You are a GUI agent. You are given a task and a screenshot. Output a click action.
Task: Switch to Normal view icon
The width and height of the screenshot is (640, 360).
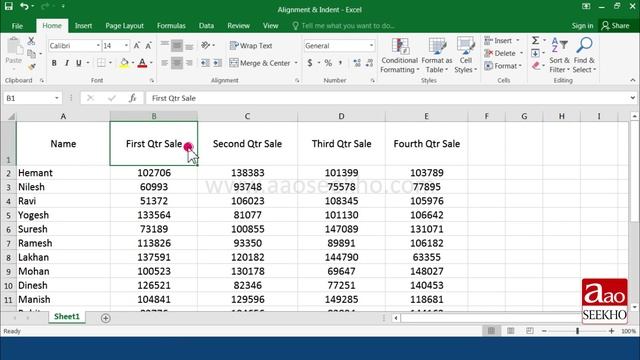click(x=491, y=331)
